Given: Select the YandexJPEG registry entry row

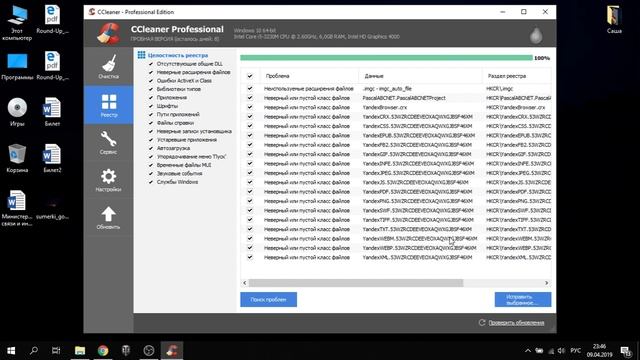Looking at the screenshot, I should tap(396, 173).
